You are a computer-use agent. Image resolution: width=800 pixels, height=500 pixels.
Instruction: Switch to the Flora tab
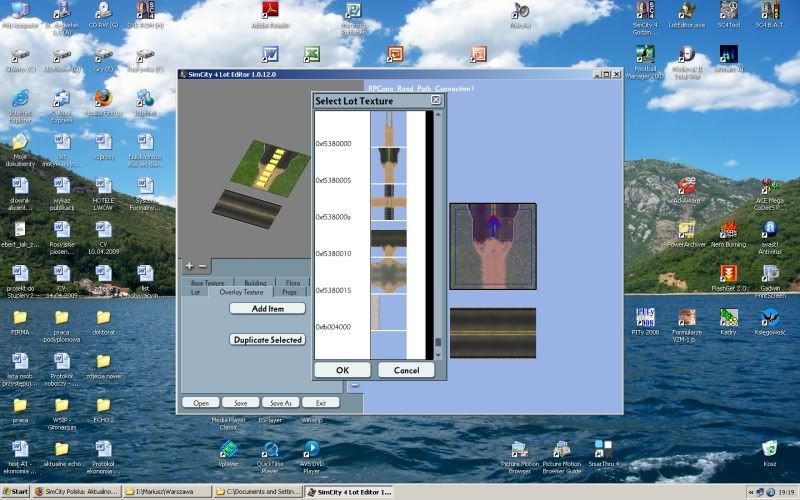click(x=293, y=282)
